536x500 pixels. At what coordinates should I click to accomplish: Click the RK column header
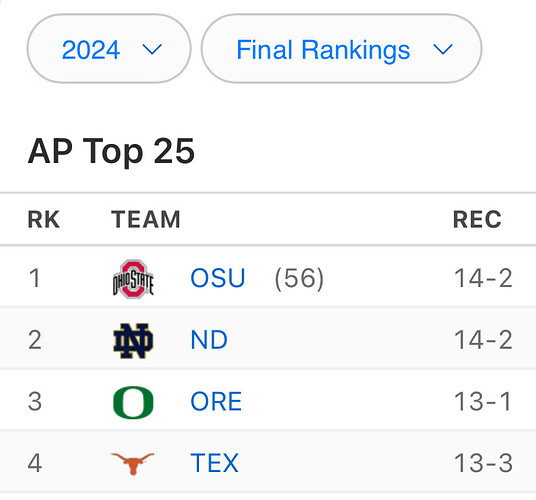[x=44, y=219]
